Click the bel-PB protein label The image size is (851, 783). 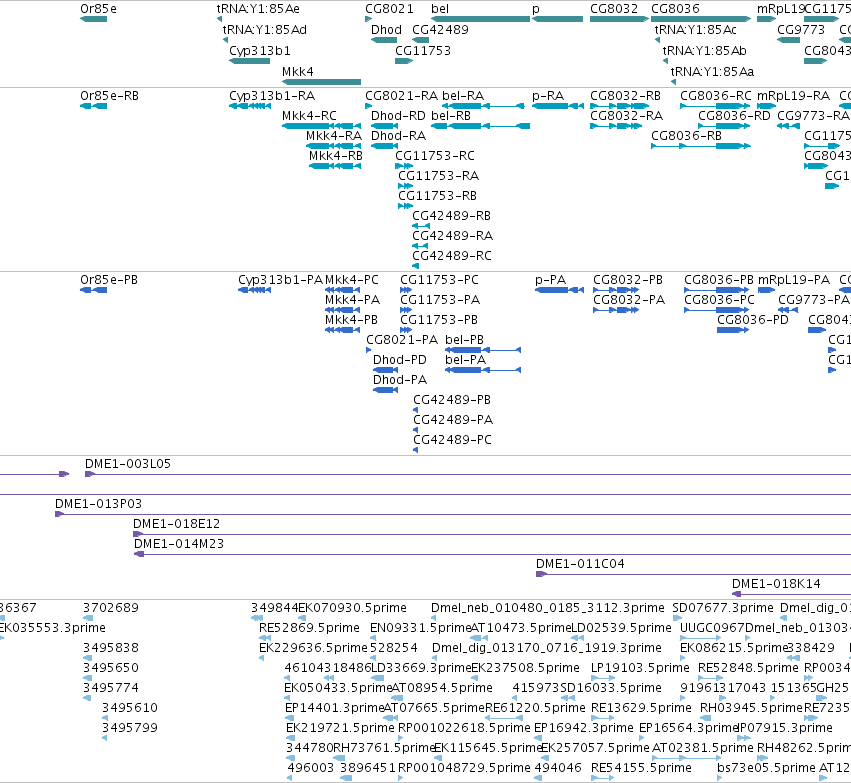[x=465, y=340]
